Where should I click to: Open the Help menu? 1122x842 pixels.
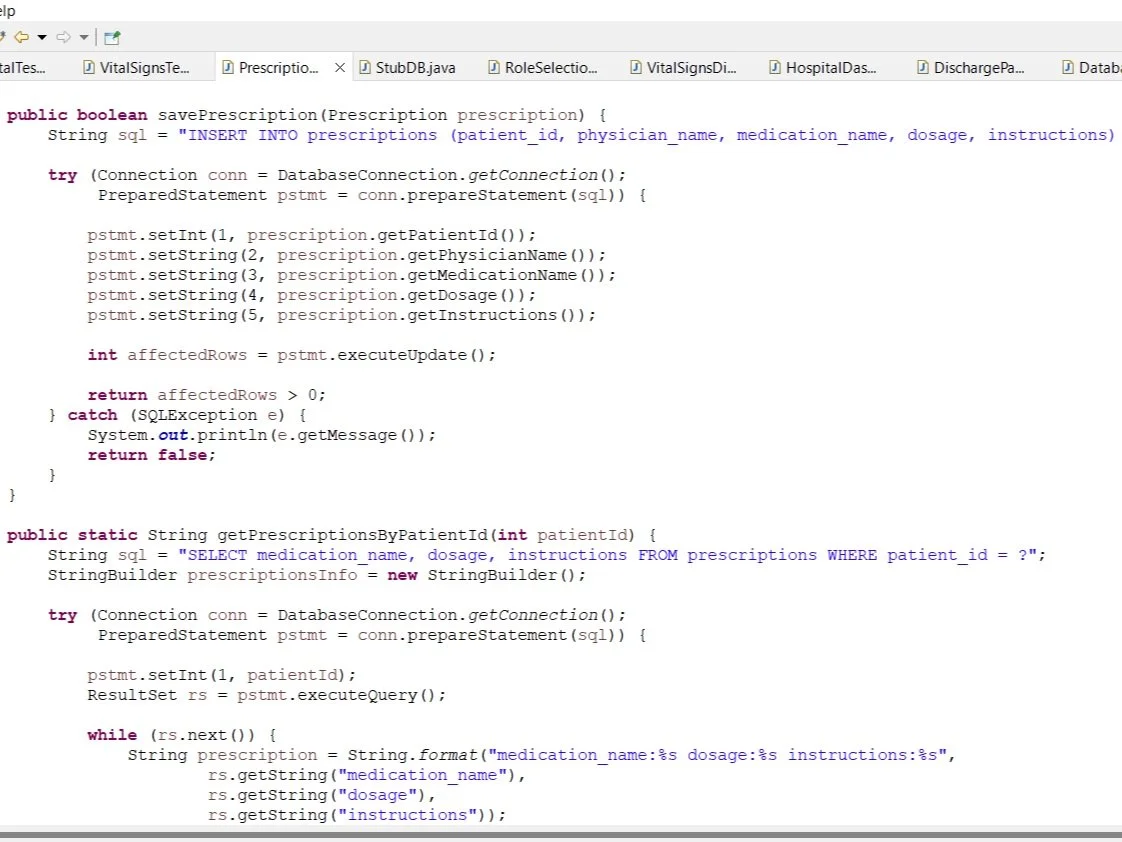(x=7, y=10)
